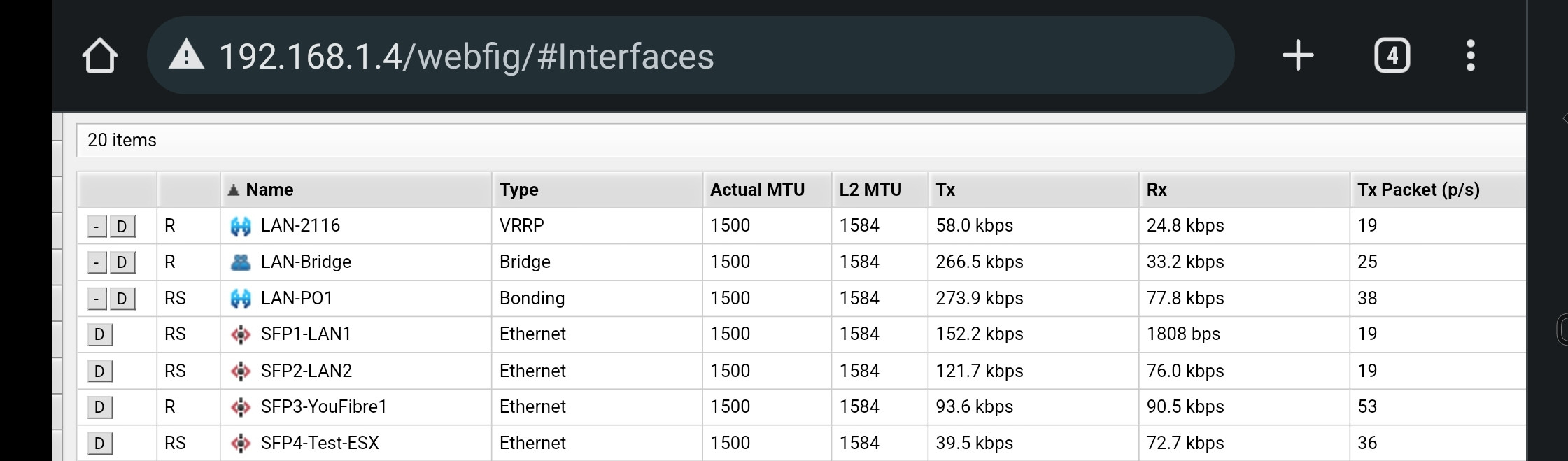Open a new browser tab
Screen dimensions: 1568x461
(1298, 55)
